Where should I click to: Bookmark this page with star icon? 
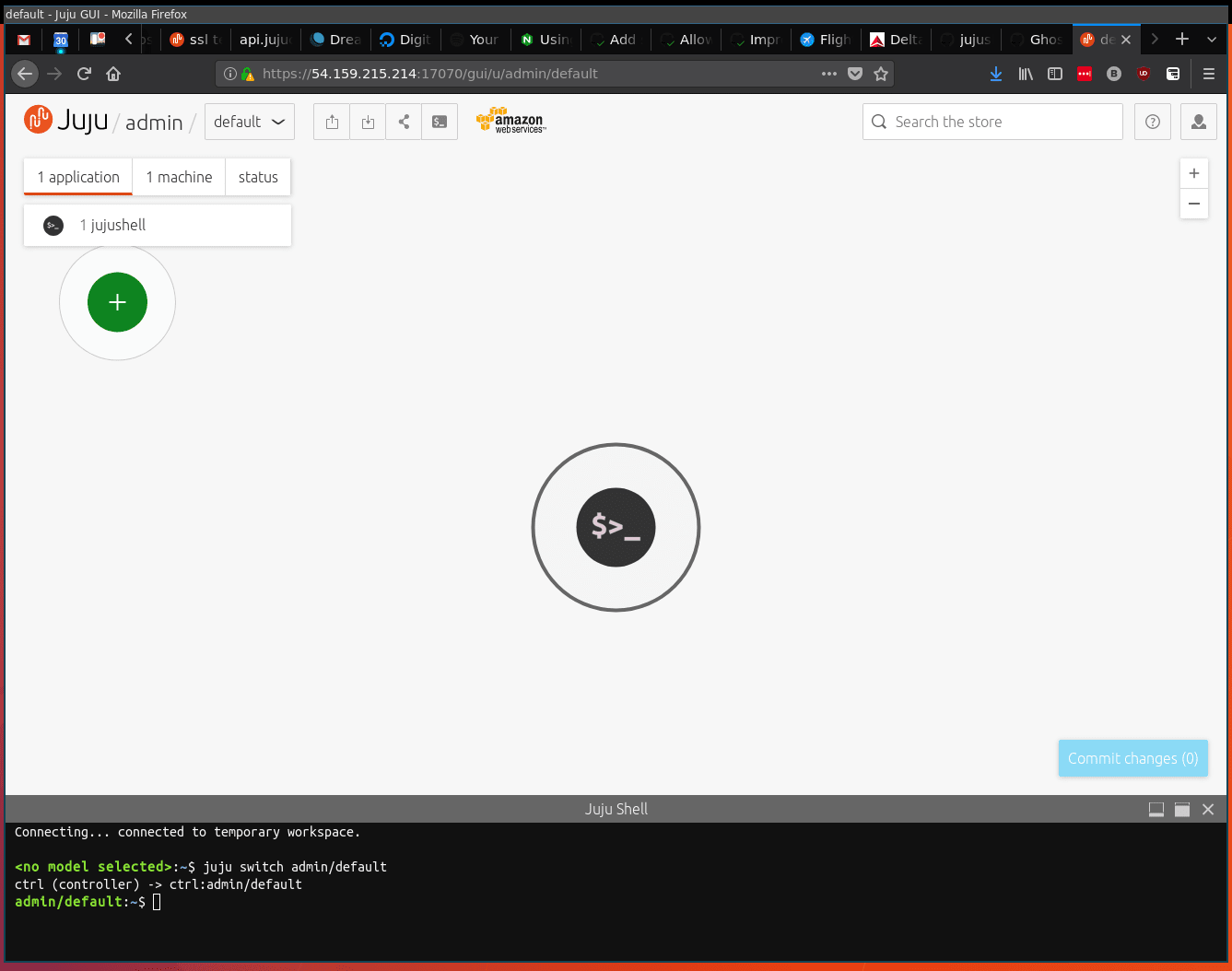coord(881,74)
